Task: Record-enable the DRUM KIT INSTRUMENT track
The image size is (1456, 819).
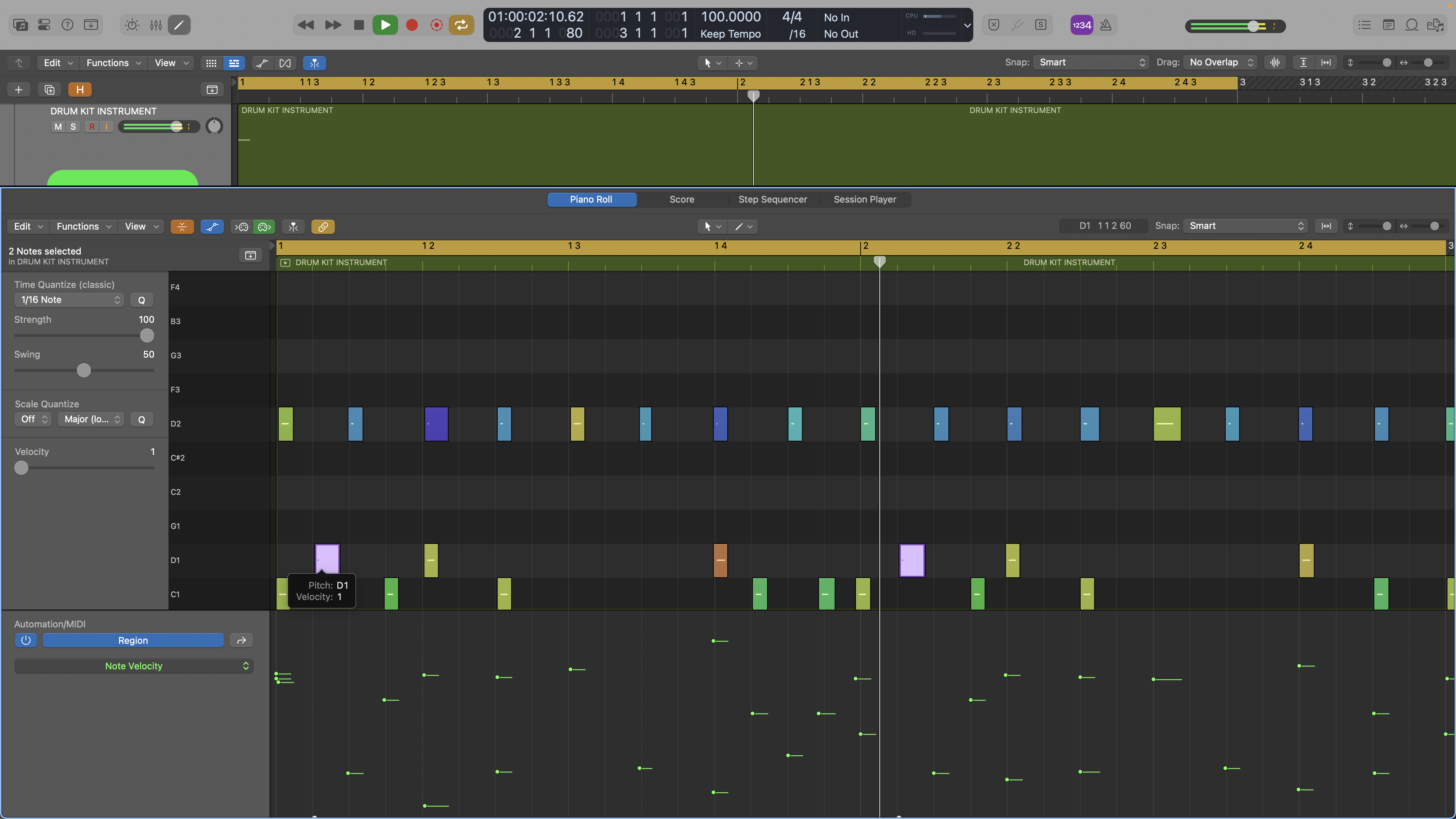Action: 92,127
